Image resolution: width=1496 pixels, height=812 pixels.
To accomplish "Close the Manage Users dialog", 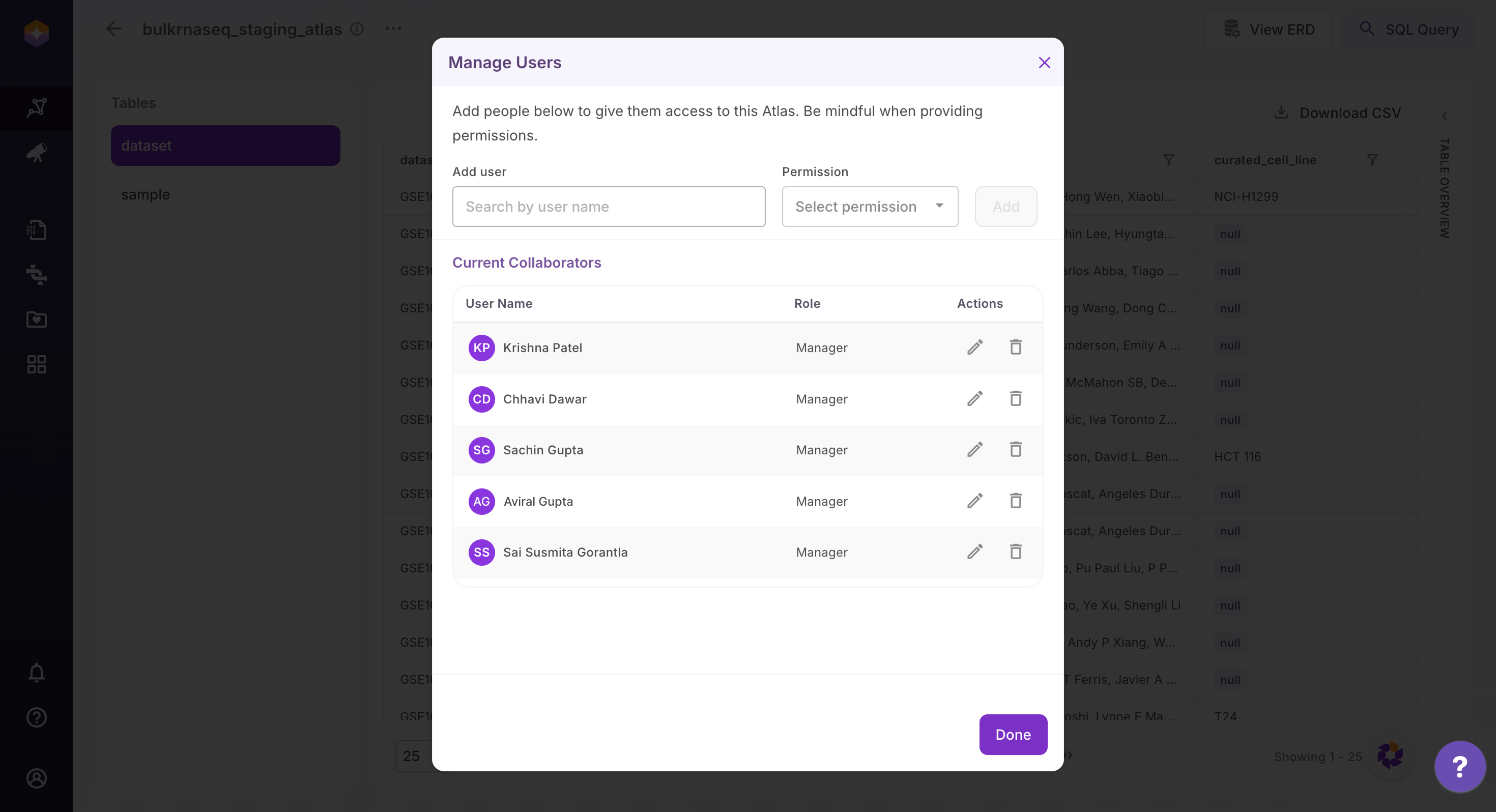I will pos(1044,63).
